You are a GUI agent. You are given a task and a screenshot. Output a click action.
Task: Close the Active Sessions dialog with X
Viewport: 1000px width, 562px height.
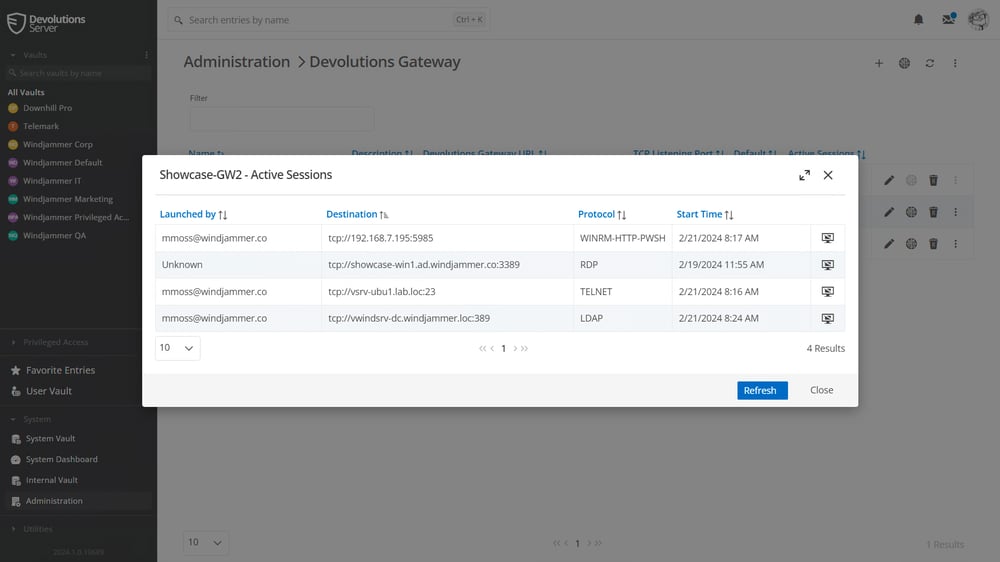[x=828, y=175]
